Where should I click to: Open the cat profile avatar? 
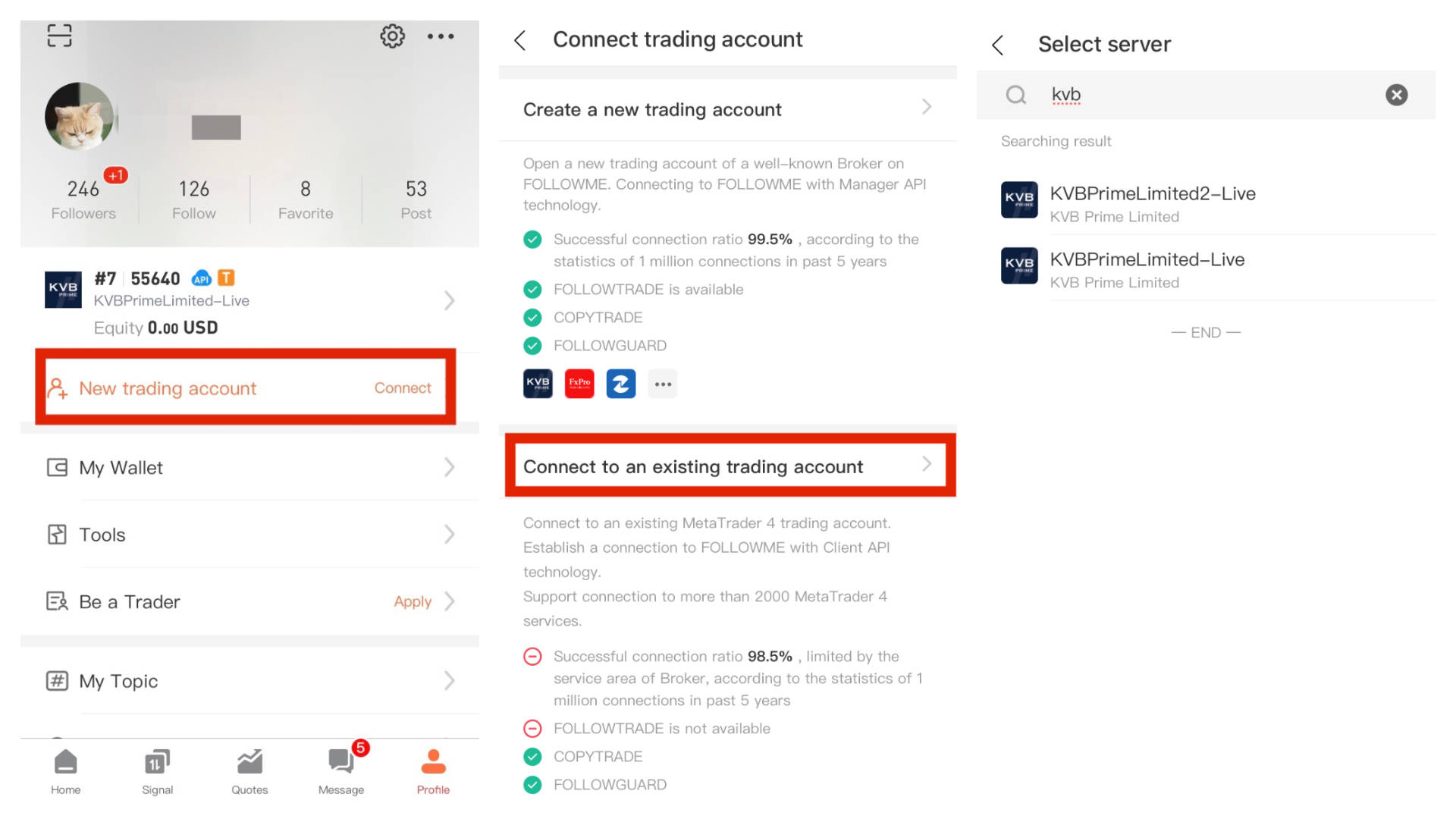coord(80,116)
